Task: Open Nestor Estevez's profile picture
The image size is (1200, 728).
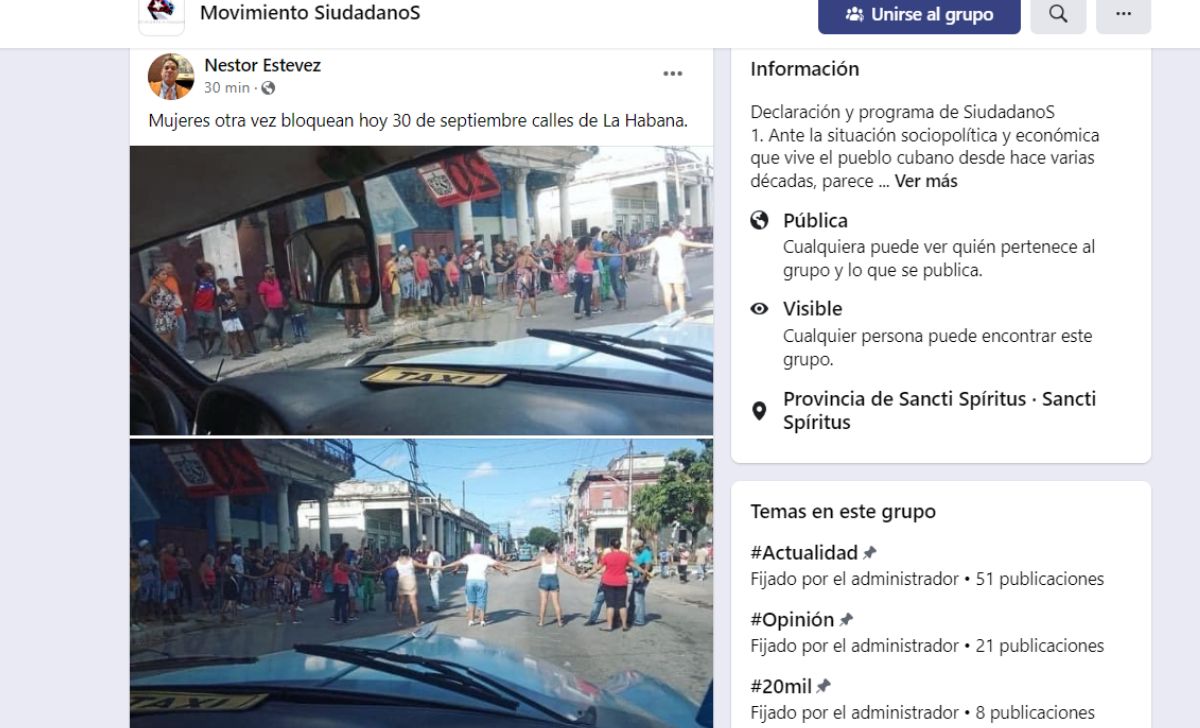Action: (171, 77)
